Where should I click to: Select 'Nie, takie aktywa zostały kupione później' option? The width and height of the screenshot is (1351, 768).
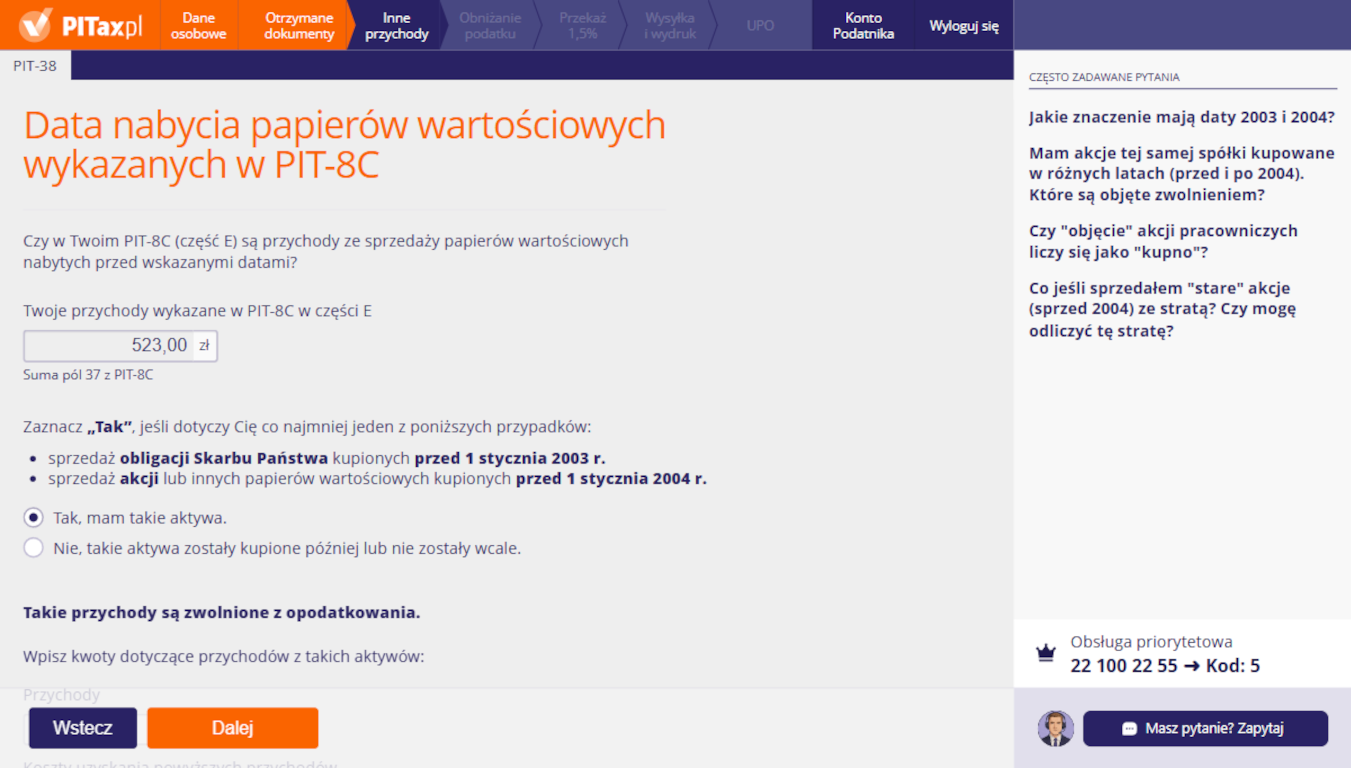34,548
